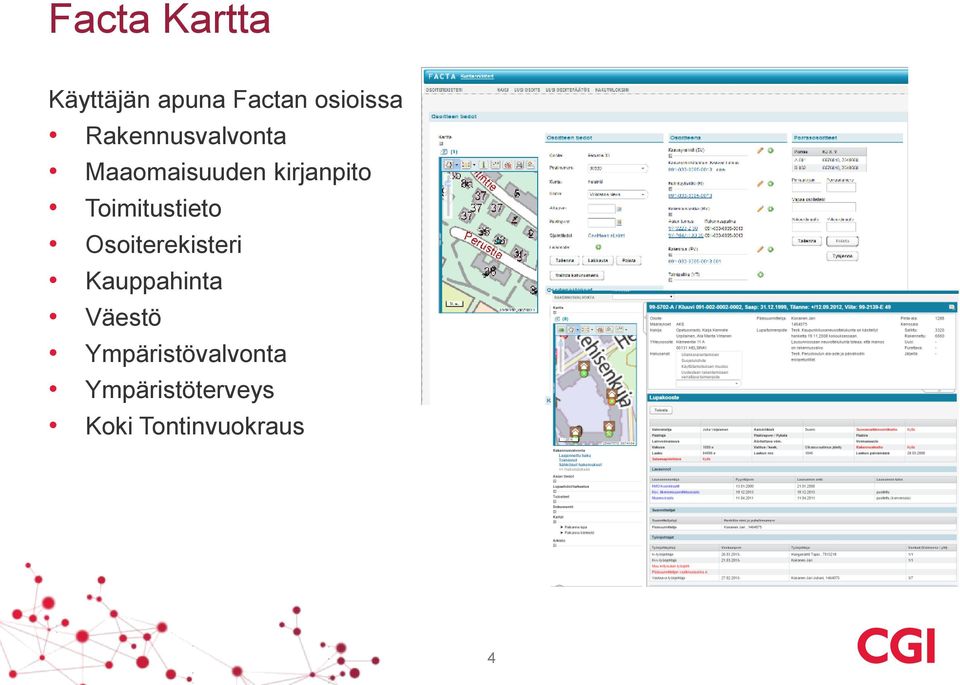Viewport: 960px width, 685px height.
Task: Click the calendar icon beside Alkupvm field
Action: pos(619,209)
